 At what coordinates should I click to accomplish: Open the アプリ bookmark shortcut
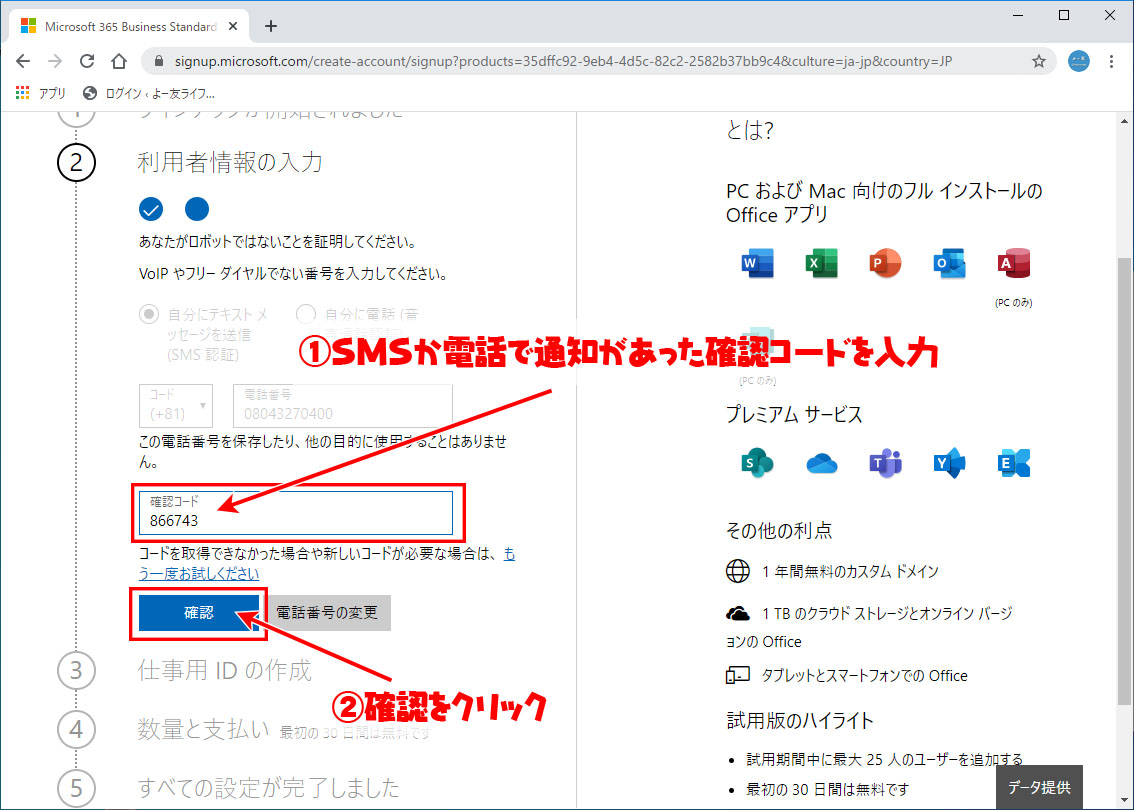tap(41, 93)
